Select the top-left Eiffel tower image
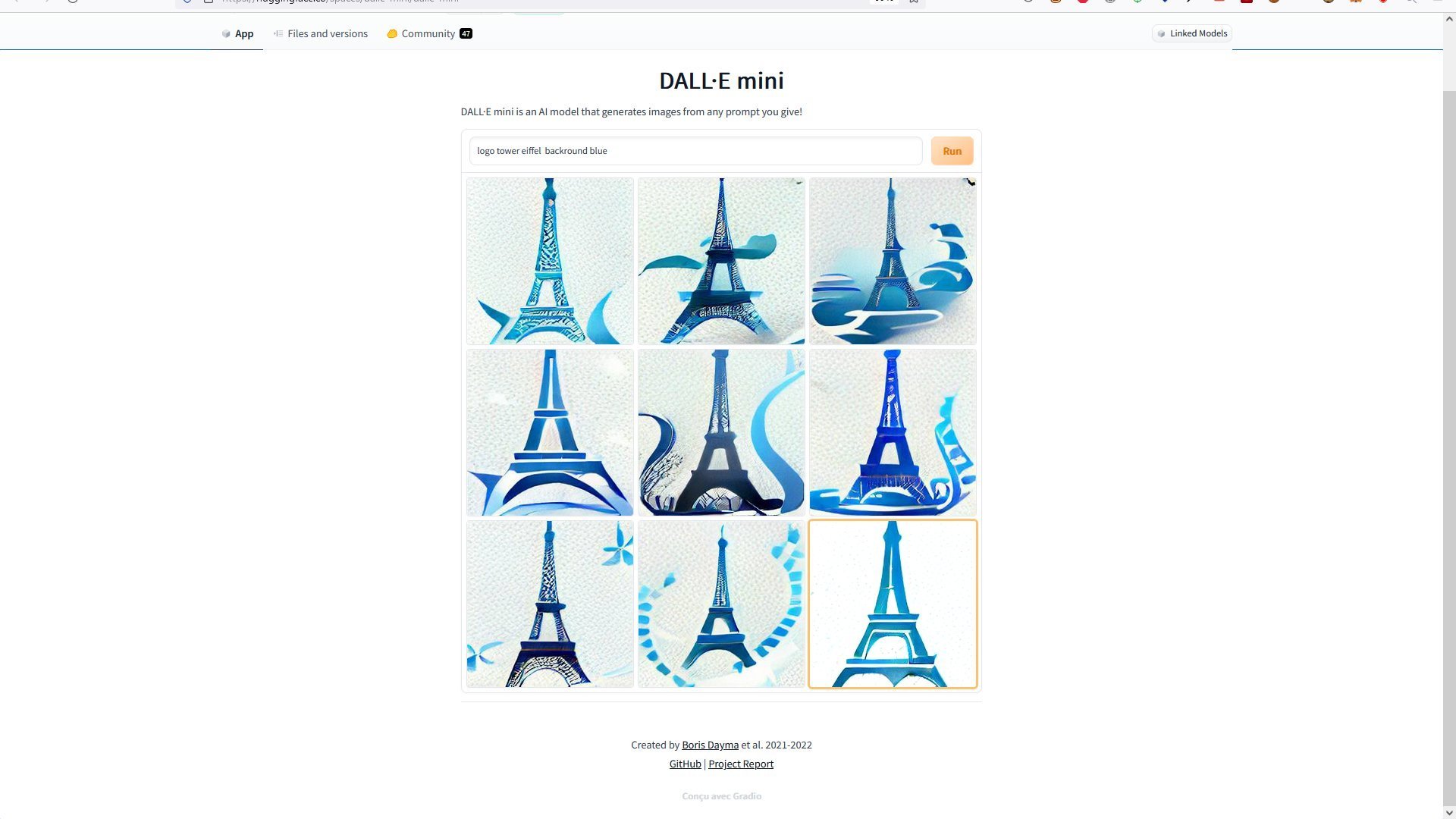Screen dimensions: 1456x819 pos(550,261)
